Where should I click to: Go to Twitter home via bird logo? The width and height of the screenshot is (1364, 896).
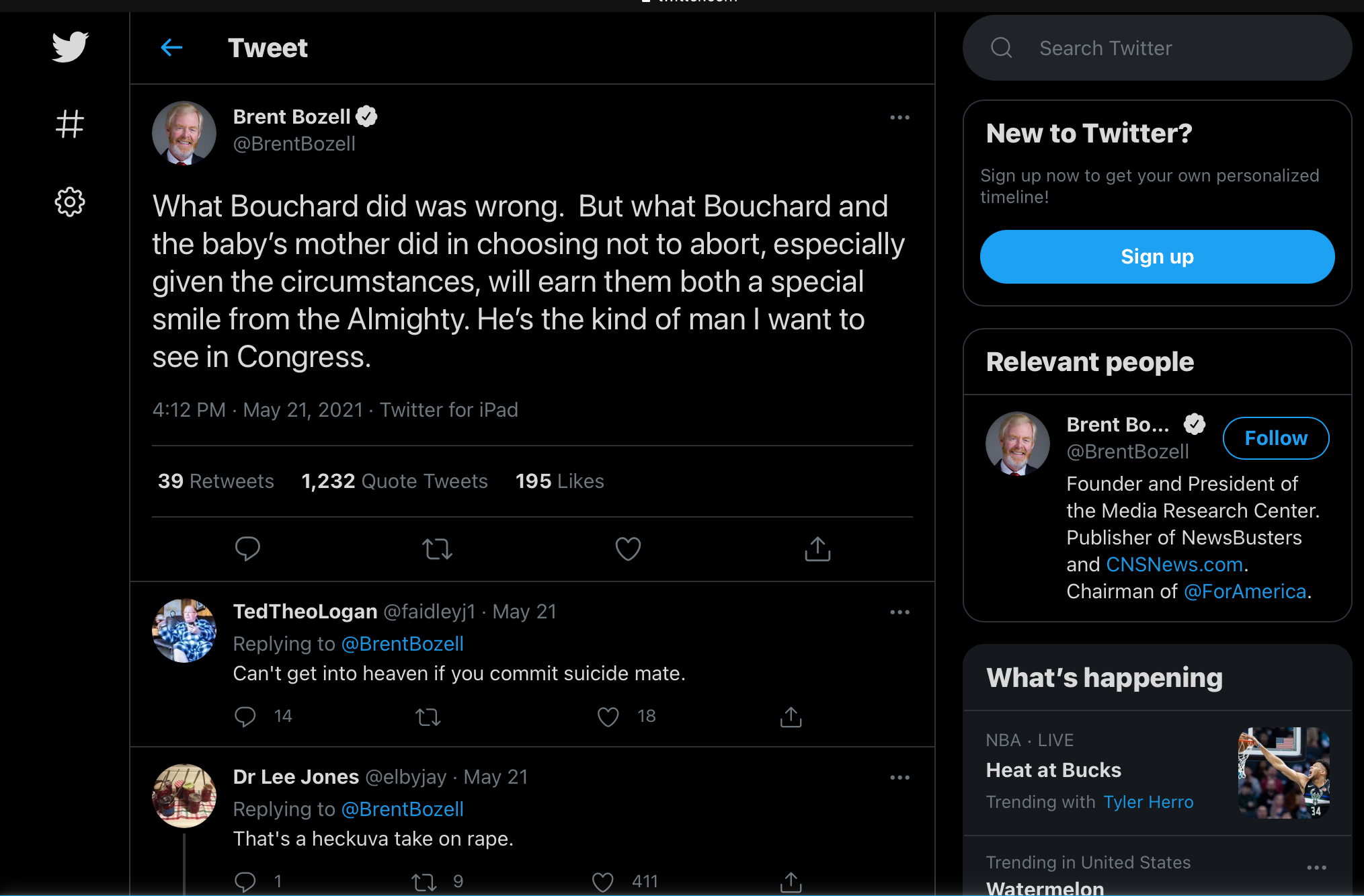tap(70, 46)
